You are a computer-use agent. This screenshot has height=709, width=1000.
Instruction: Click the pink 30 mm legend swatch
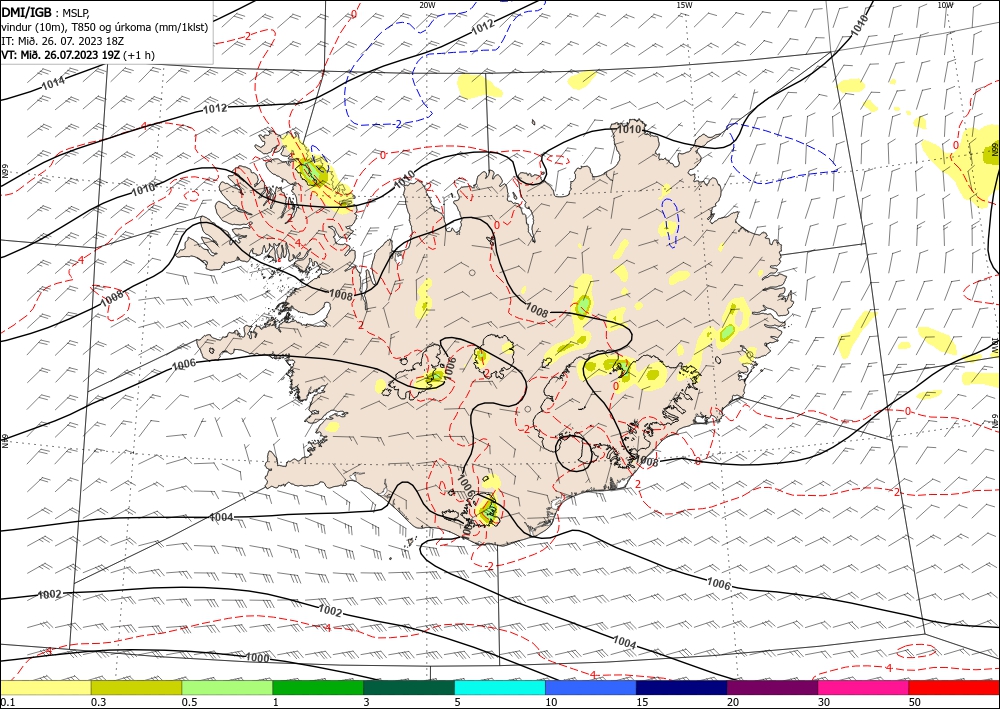(x=864, y=687)
